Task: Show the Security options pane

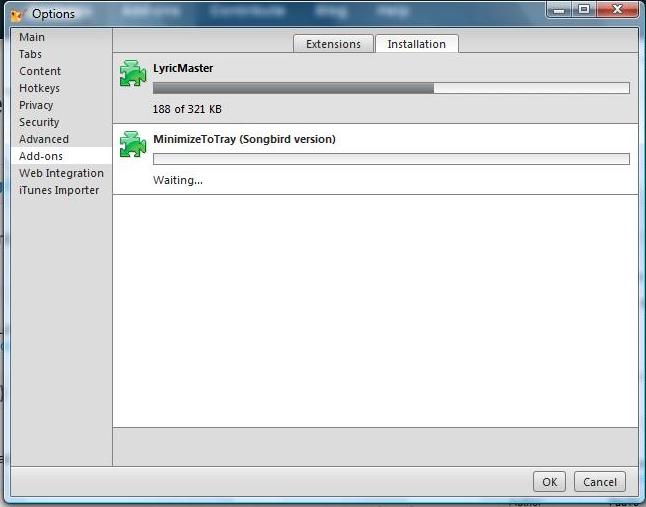Action: (x=39, y=122)
